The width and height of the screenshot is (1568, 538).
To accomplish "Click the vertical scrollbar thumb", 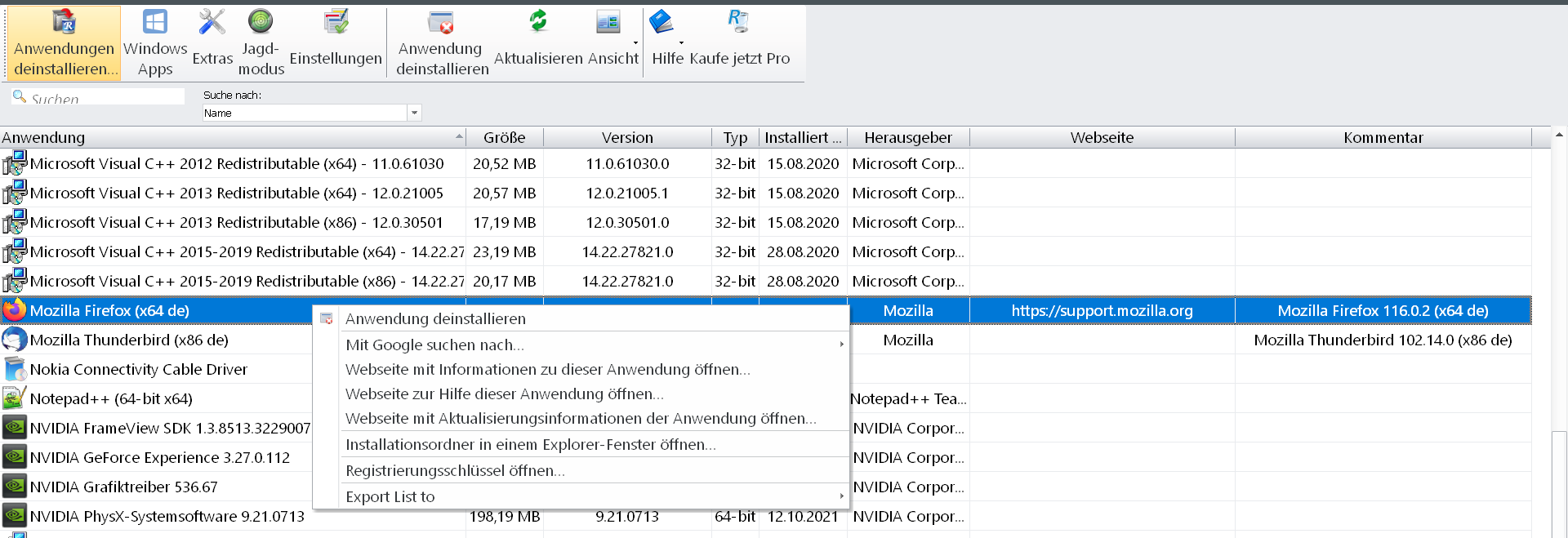I will tap(1558, 482).
